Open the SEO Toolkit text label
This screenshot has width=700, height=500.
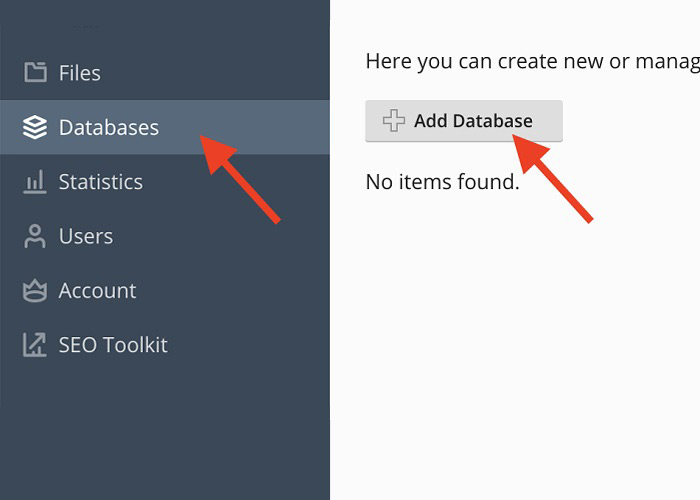click(113, 346)
